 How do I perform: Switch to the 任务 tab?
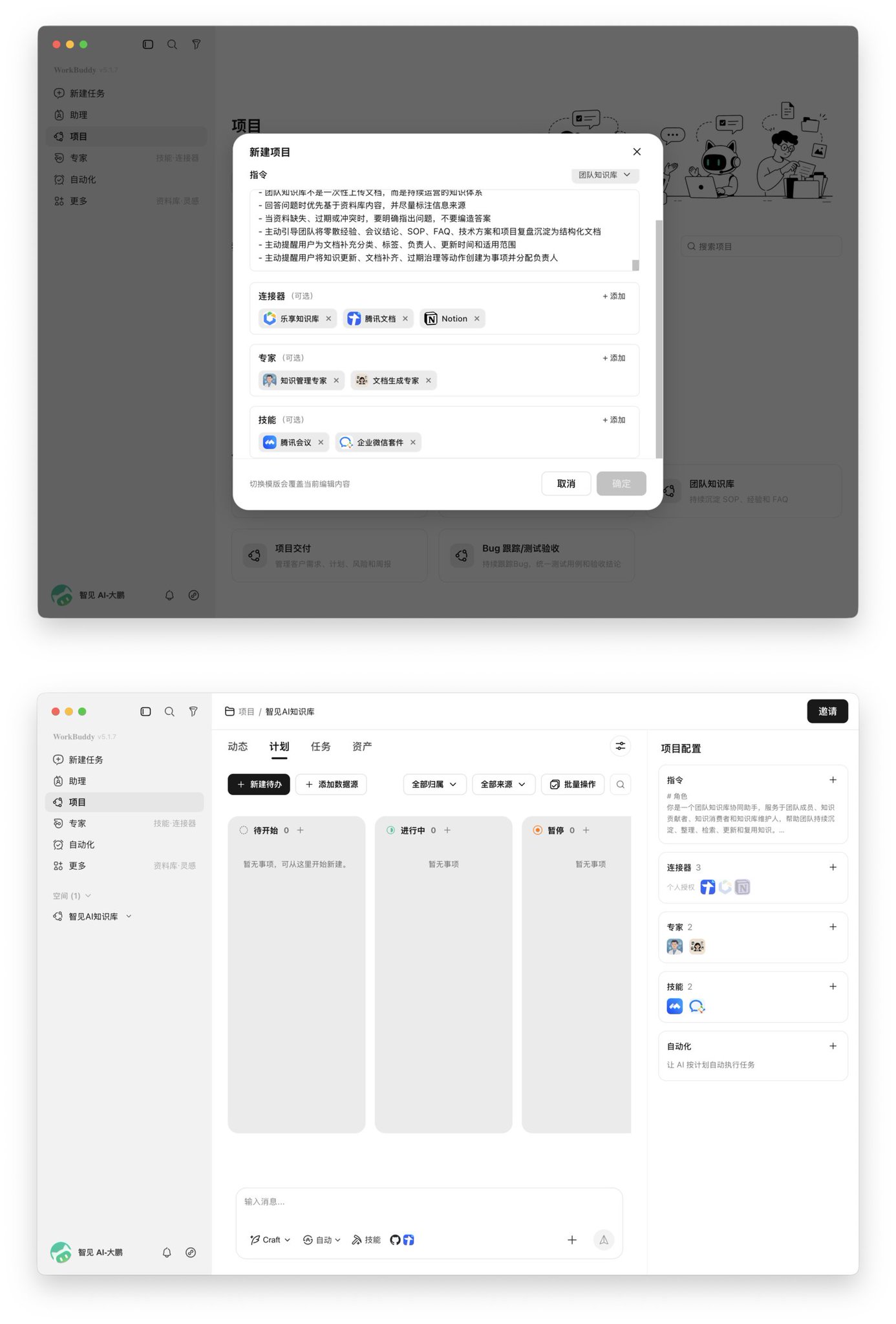[321, 746]
